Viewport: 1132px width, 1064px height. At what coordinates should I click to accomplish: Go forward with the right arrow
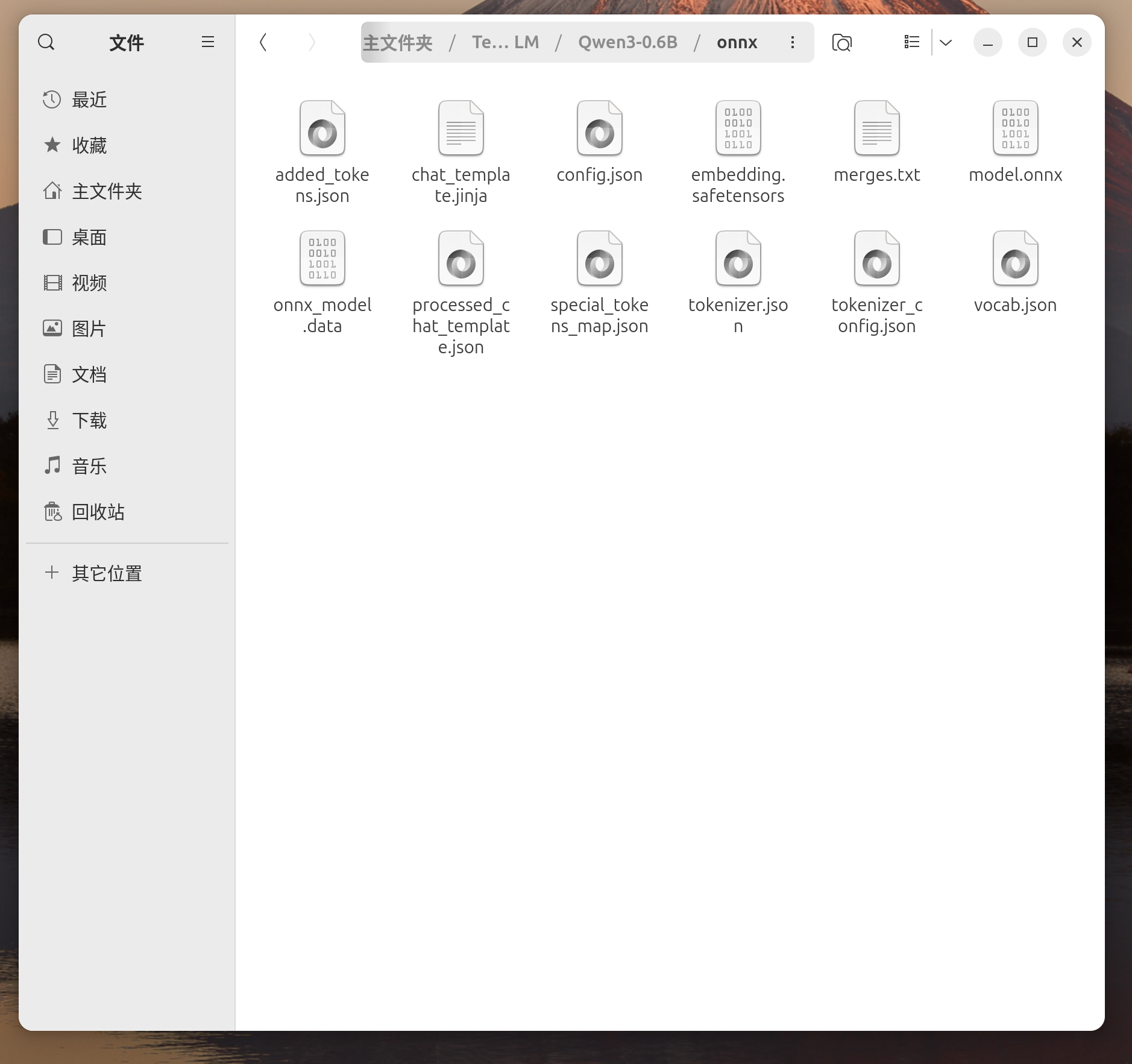[x=312, y=42]
